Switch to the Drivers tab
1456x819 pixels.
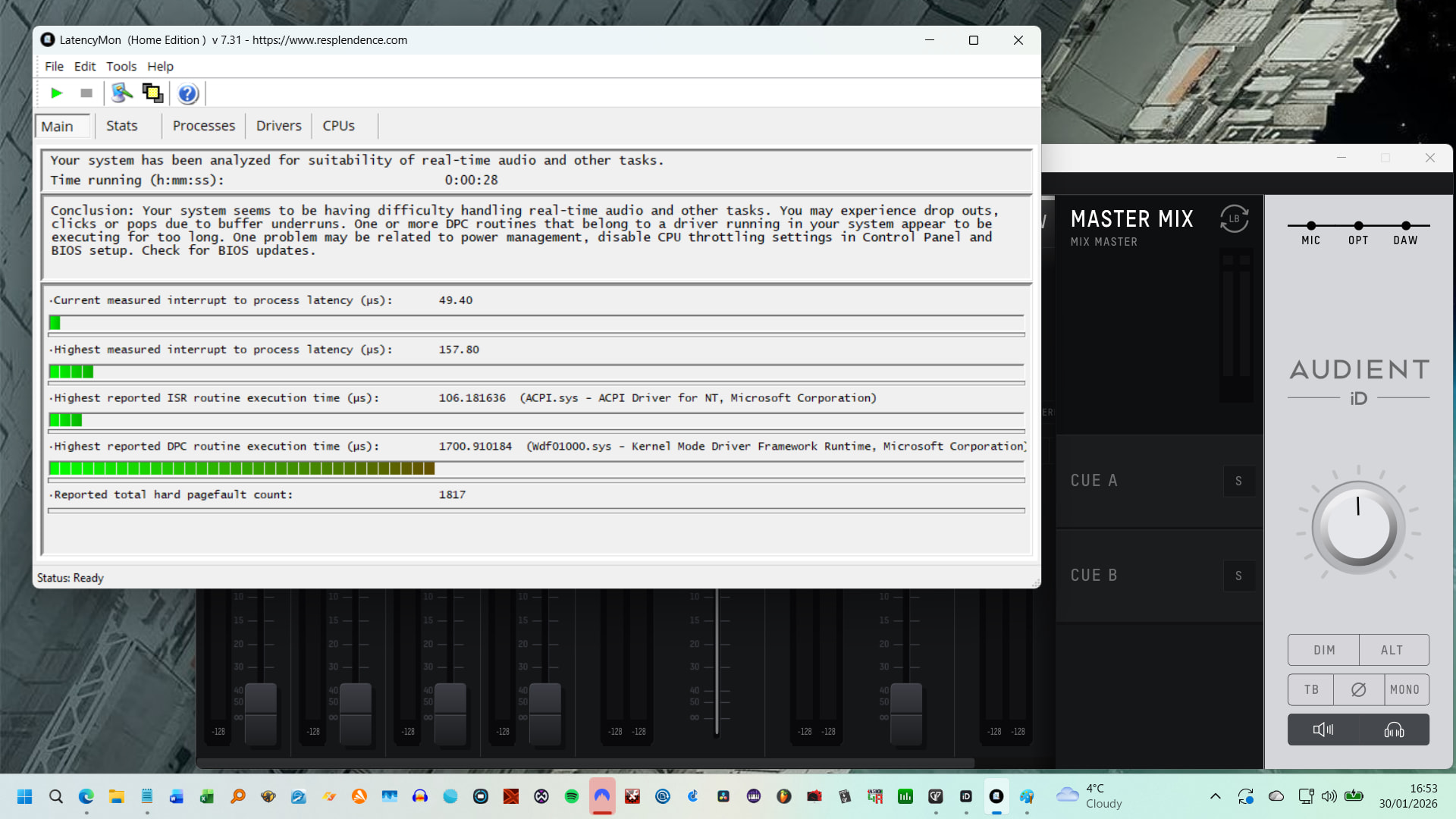(278, 126)
